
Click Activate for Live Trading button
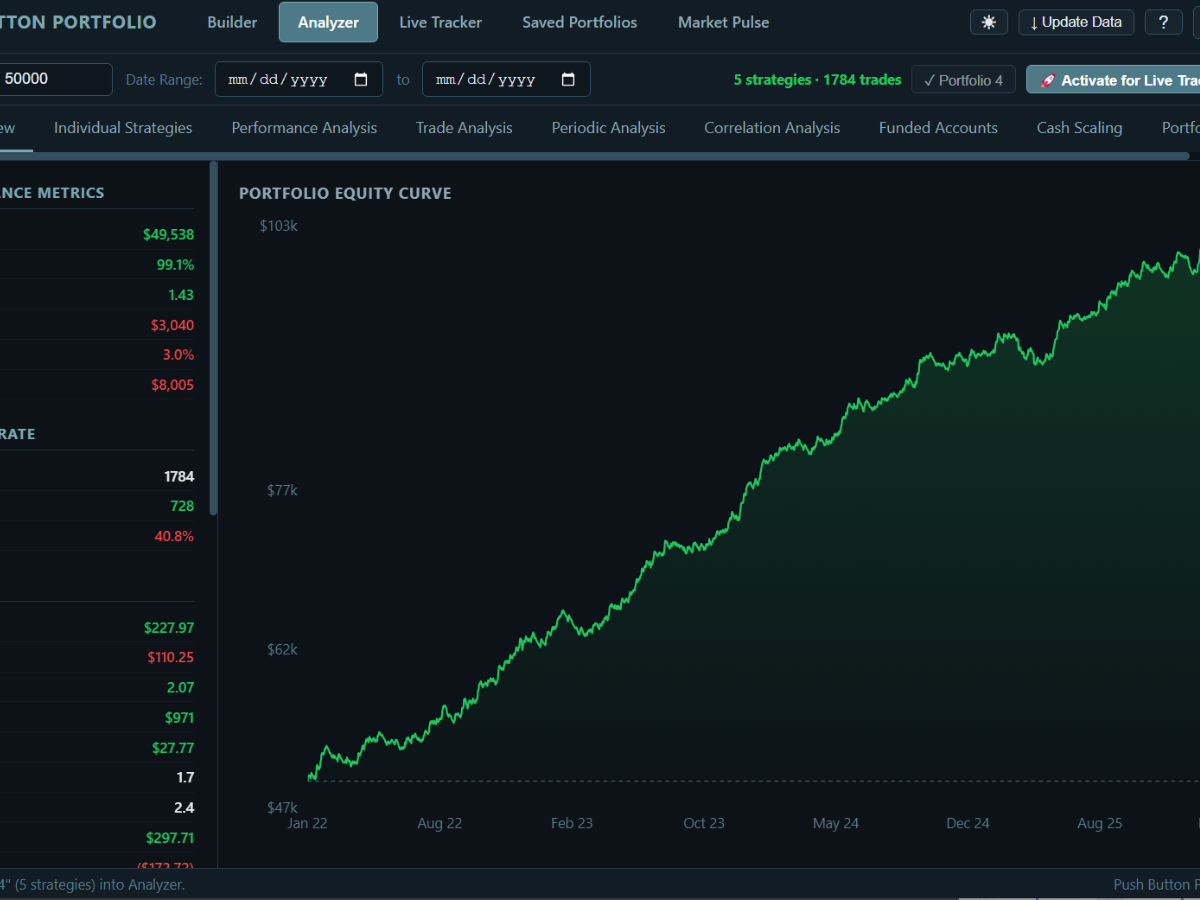click(x=1113, y=80)
